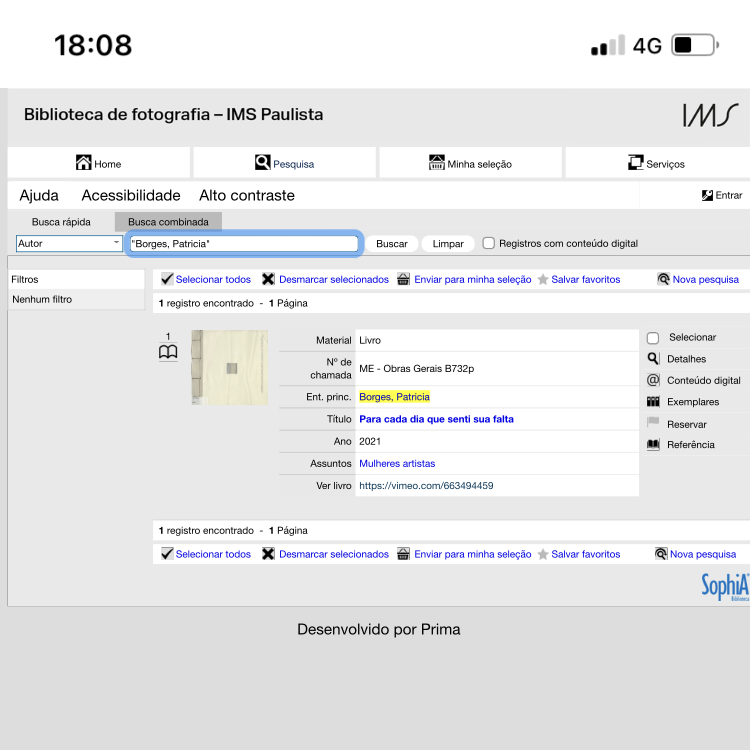
Task: Click the SophiA Biblioteca logo
Action: [725, 586]
